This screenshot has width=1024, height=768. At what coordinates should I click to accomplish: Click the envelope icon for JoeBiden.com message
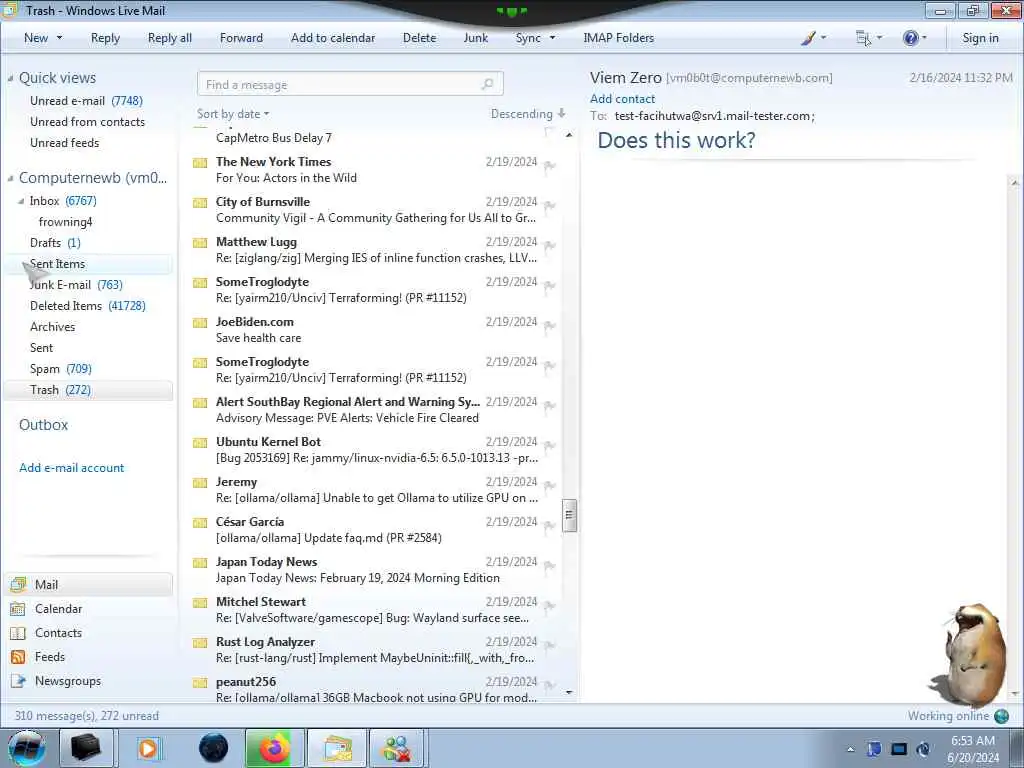200,323
